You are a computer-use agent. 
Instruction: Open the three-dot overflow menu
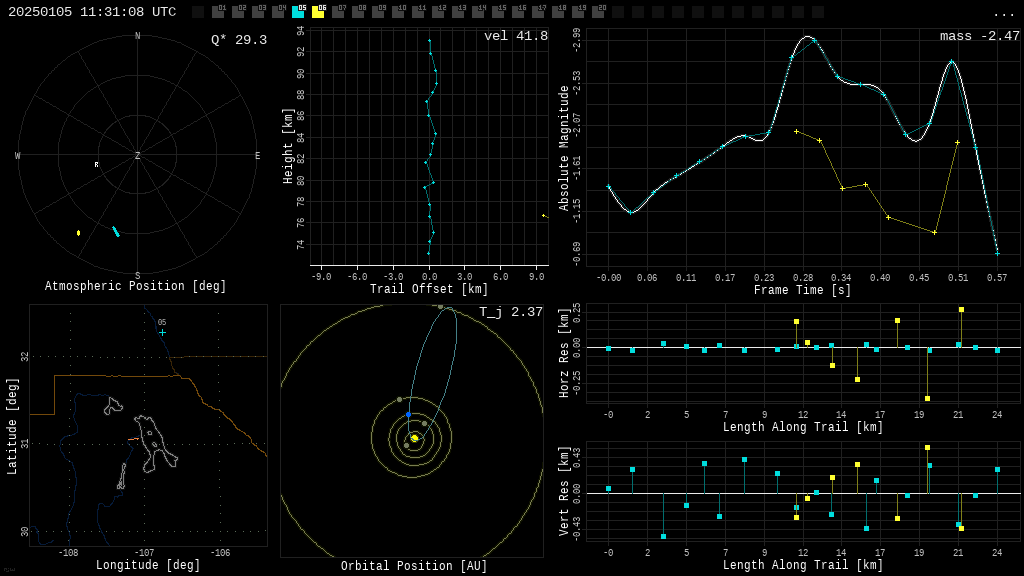(x=1003, y=13)
